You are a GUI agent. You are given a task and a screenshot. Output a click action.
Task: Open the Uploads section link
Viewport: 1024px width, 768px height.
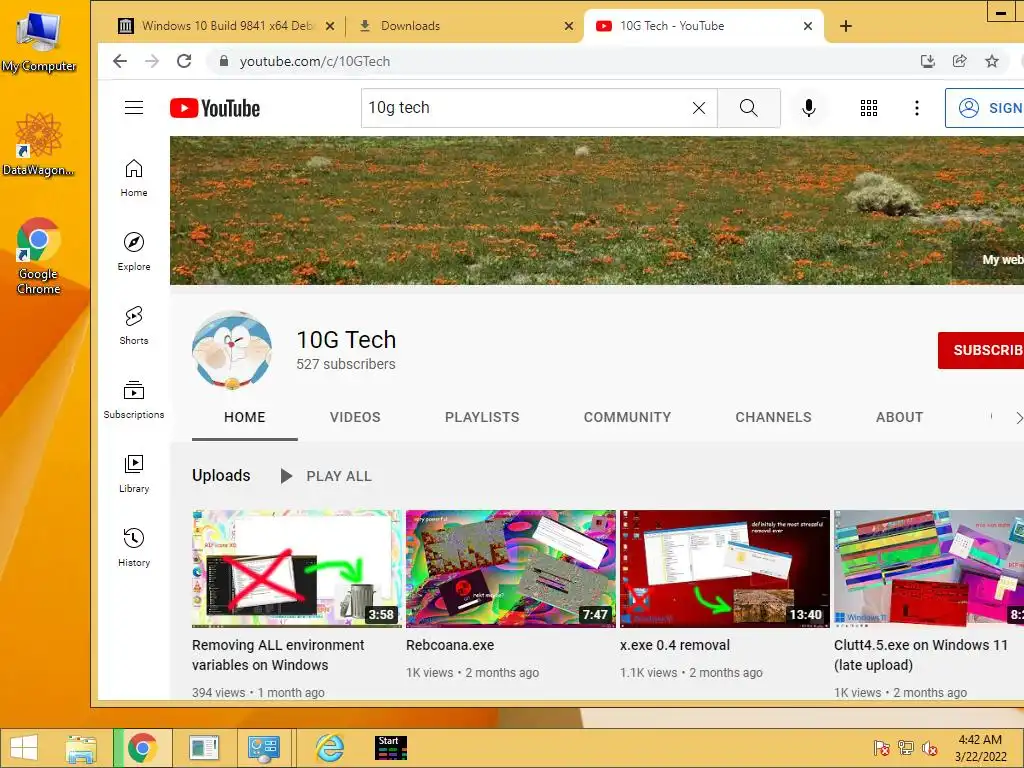pos(221,475)
